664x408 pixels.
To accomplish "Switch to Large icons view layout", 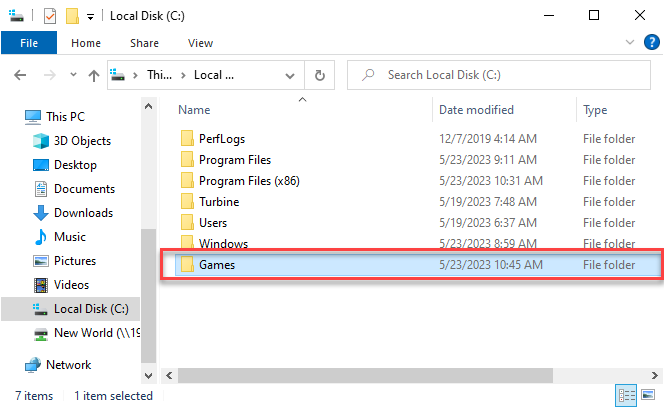I will tap(647, 395).
